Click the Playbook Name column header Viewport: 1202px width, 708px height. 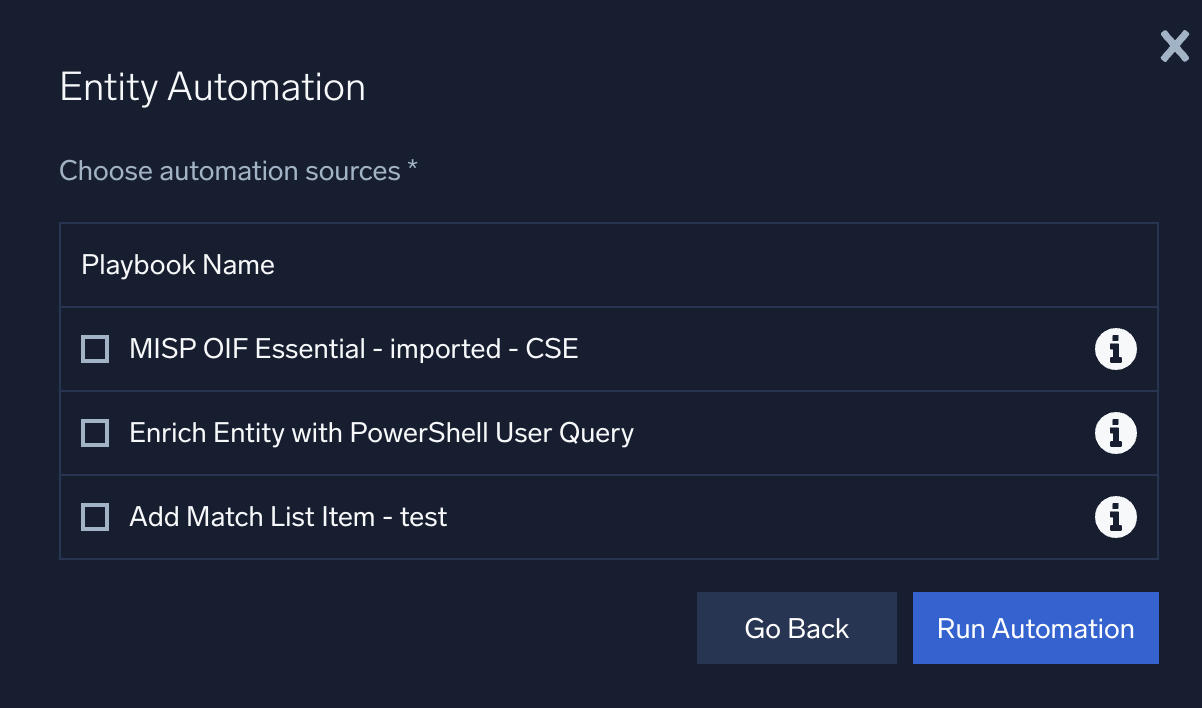tap(177, 265)
